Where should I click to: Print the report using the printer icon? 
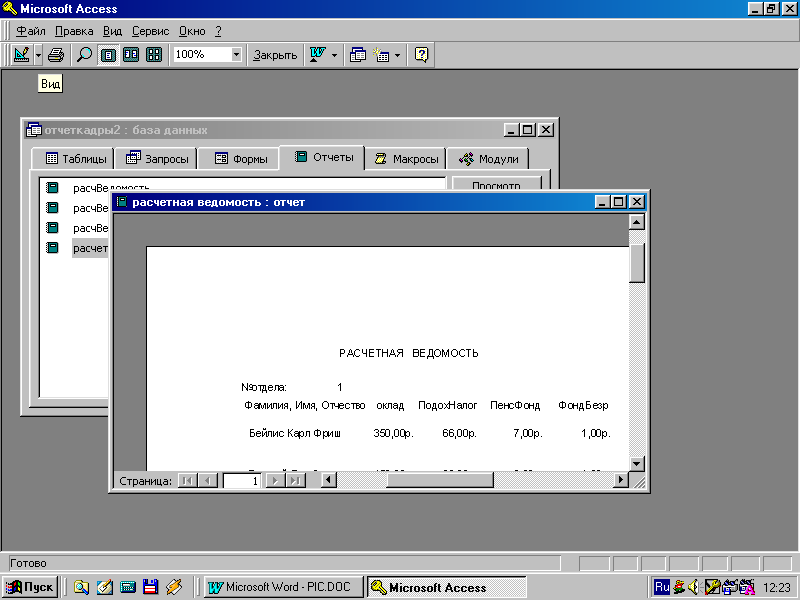point(56,54)
